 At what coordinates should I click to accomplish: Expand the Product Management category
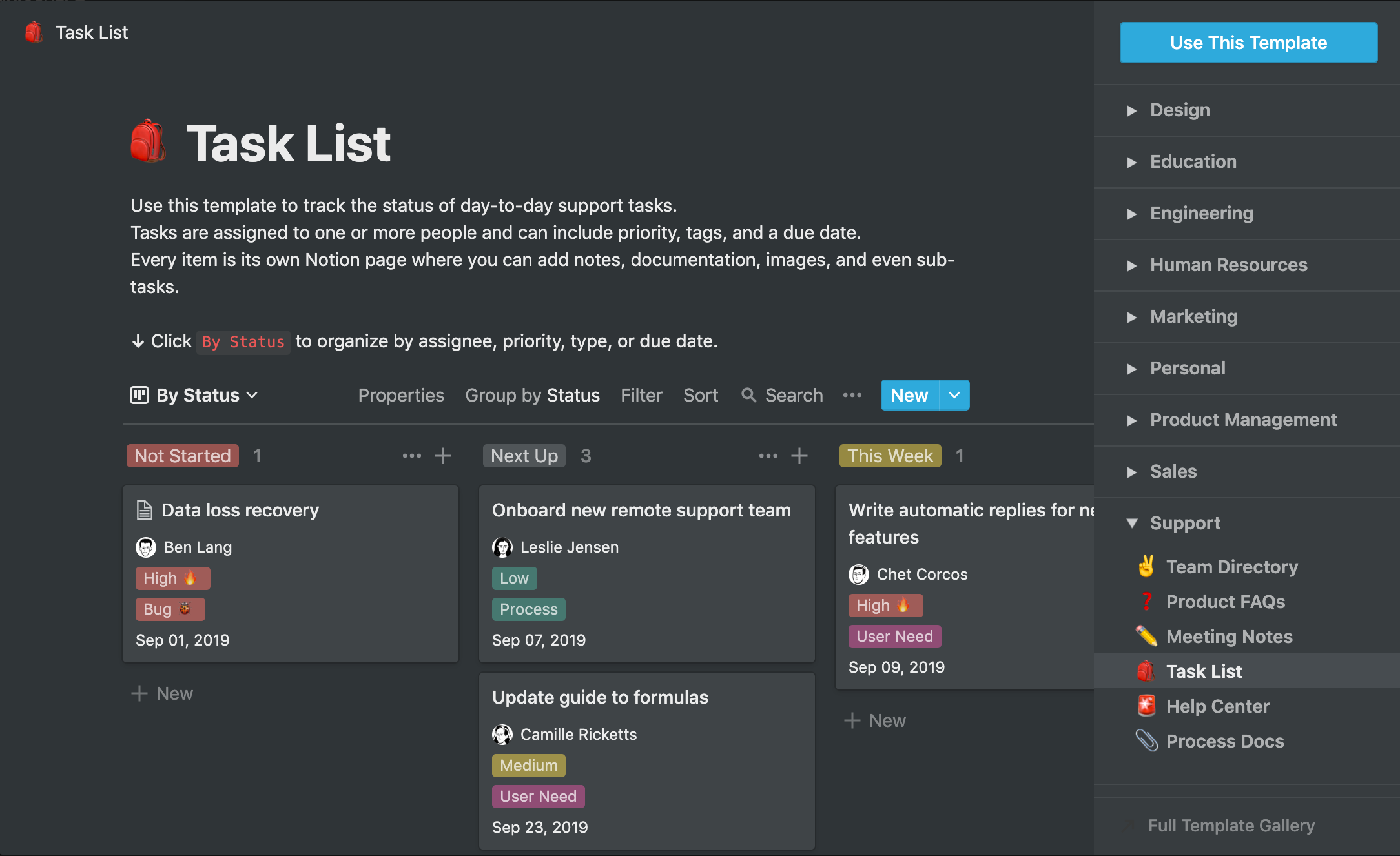1131,420
